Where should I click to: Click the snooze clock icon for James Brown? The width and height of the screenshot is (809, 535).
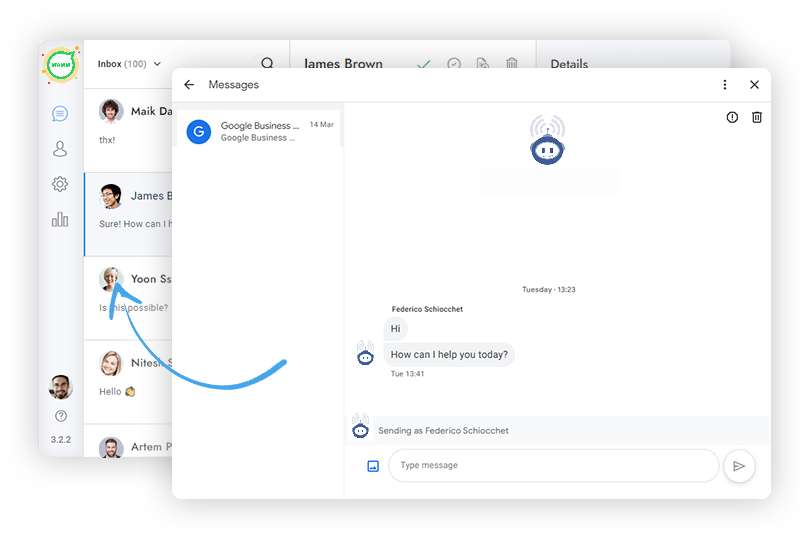454,63
